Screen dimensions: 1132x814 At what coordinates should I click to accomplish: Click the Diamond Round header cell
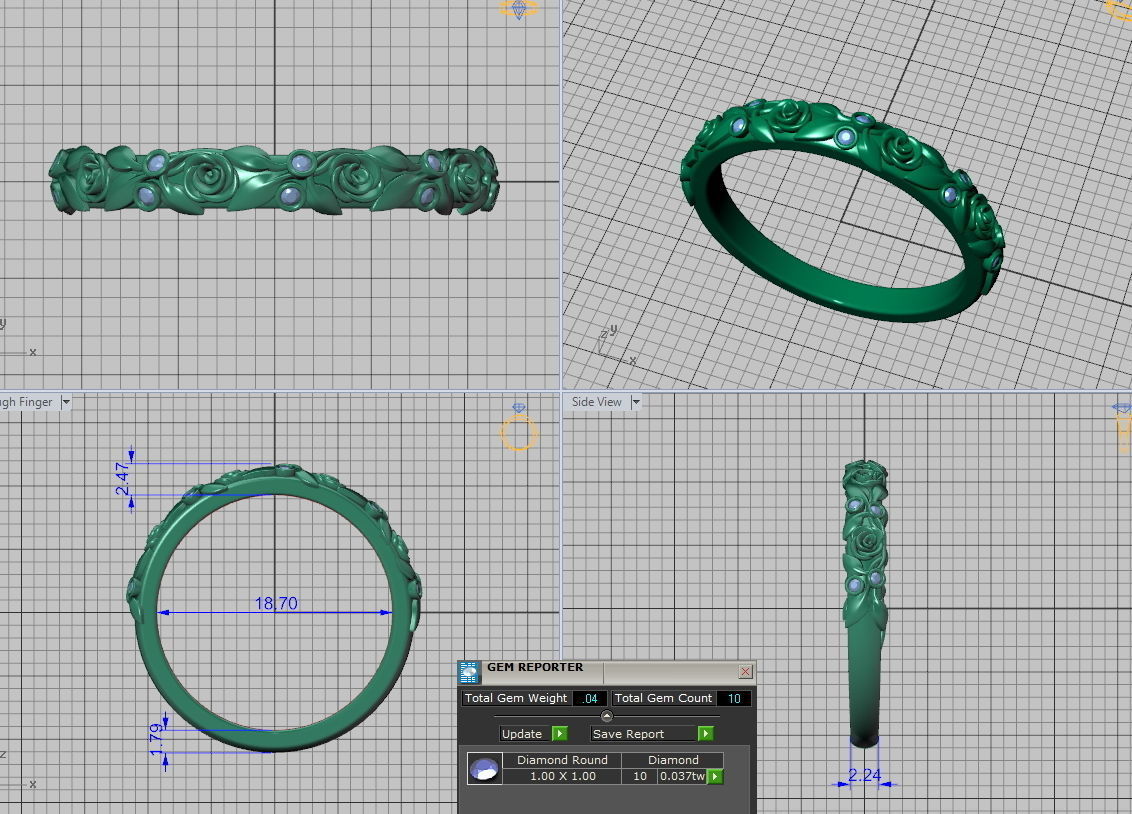tap(562, 760)
